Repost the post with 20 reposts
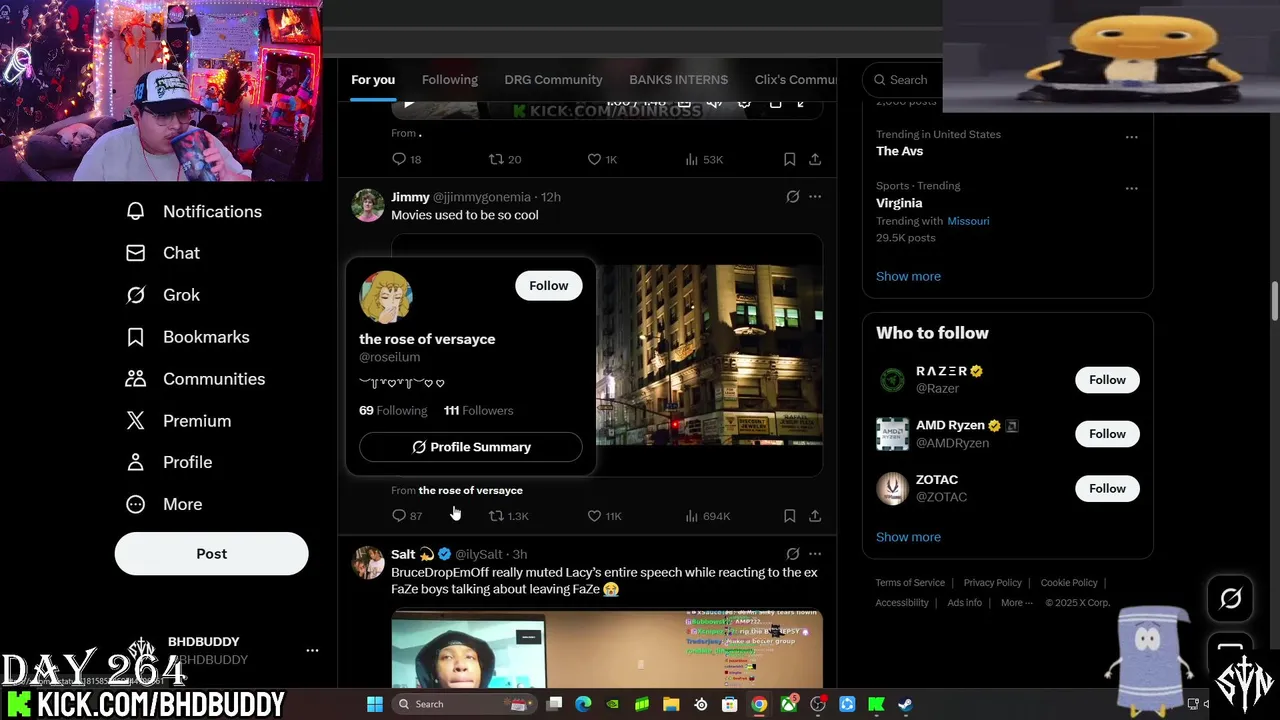1280x720 pixels. [x=505, y=160]
